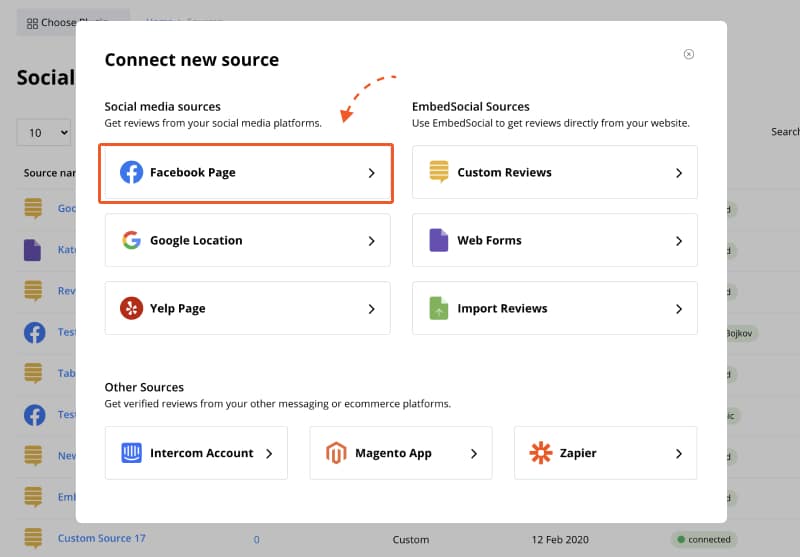Screen dimensions: 800x557
Task: Click the Magento logo icon
Action: click(x=336, y=453)
